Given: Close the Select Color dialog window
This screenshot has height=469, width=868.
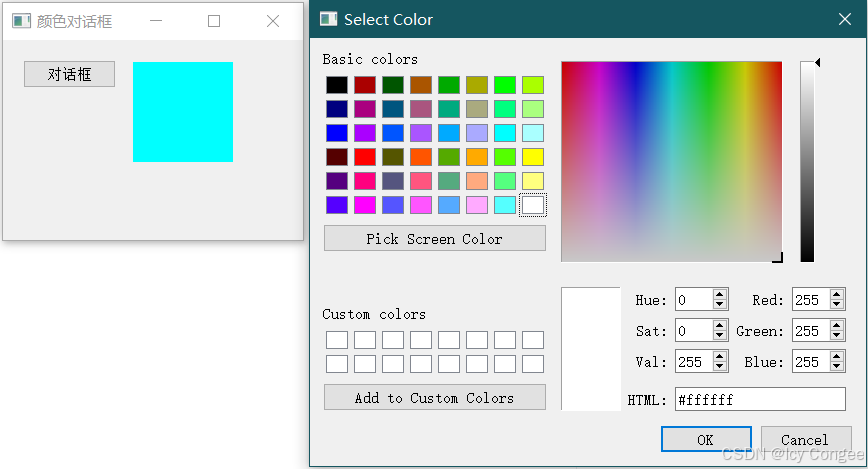Looking at the screenshot, I should pyautogui.click(x=844, y=19).
